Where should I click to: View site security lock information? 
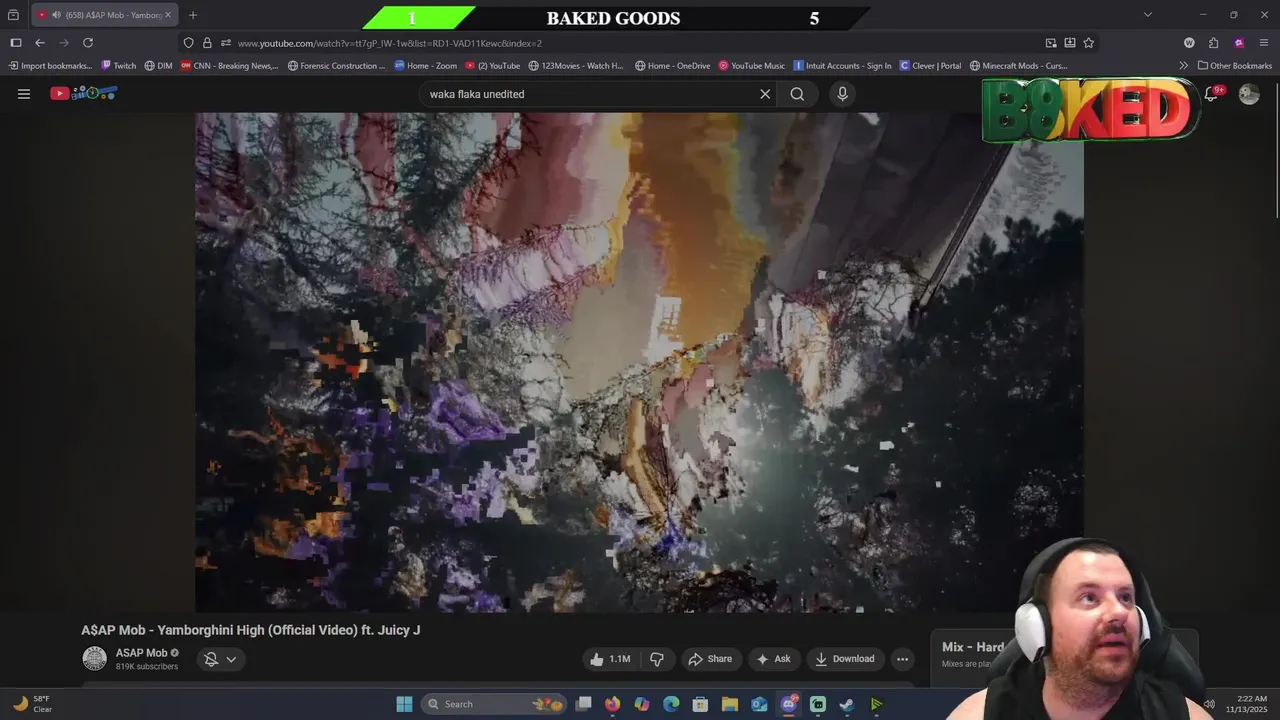point(207,43)
